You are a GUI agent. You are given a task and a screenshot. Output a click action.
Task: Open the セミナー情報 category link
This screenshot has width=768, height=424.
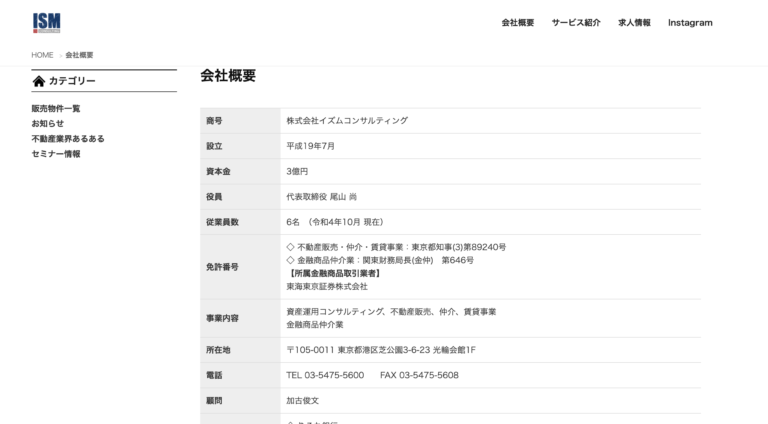56,154
